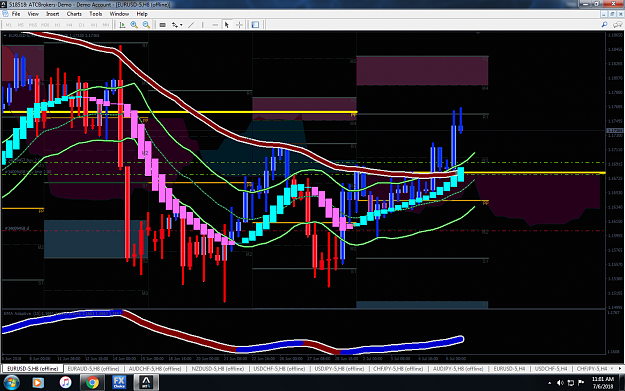Switch to USDJPY-5,H8 chart tab
This screenshot has width=625, height=391.
[x=339, y=369]
